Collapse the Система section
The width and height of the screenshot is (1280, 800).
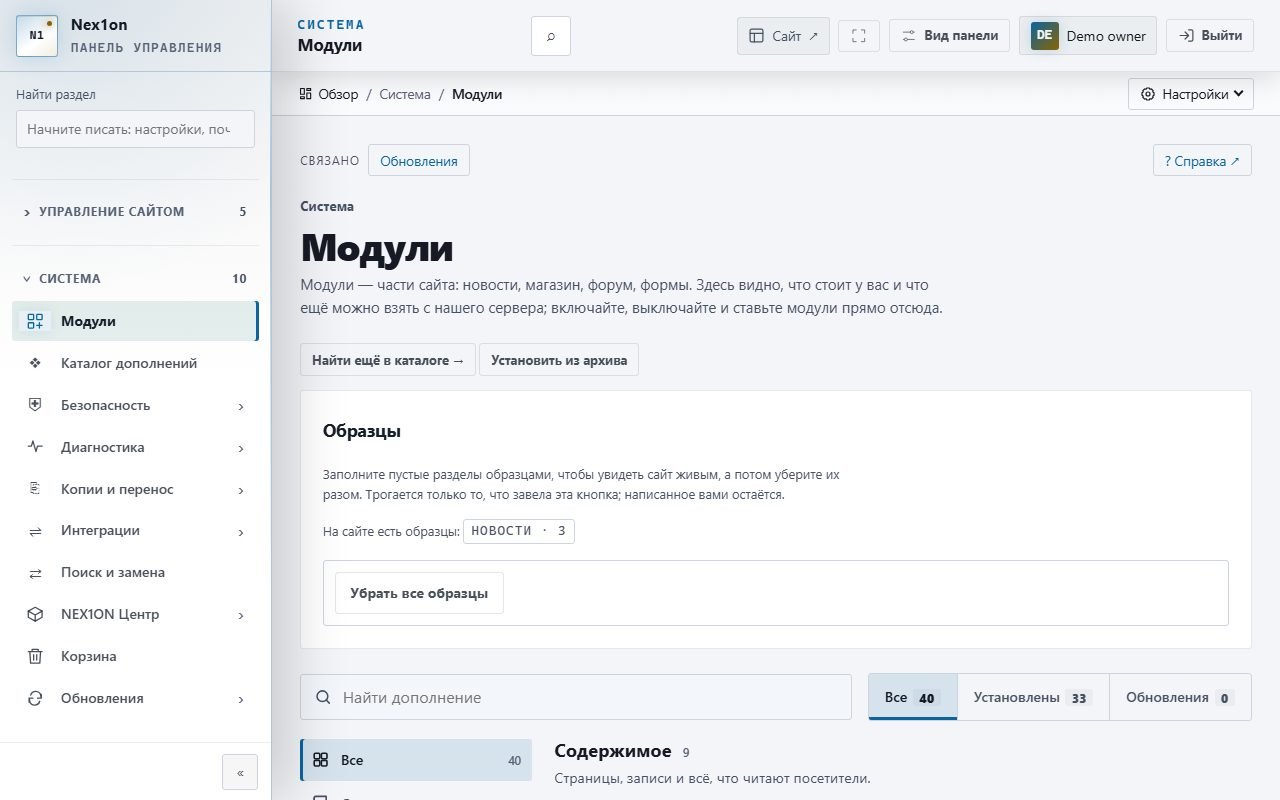(135, 279)
